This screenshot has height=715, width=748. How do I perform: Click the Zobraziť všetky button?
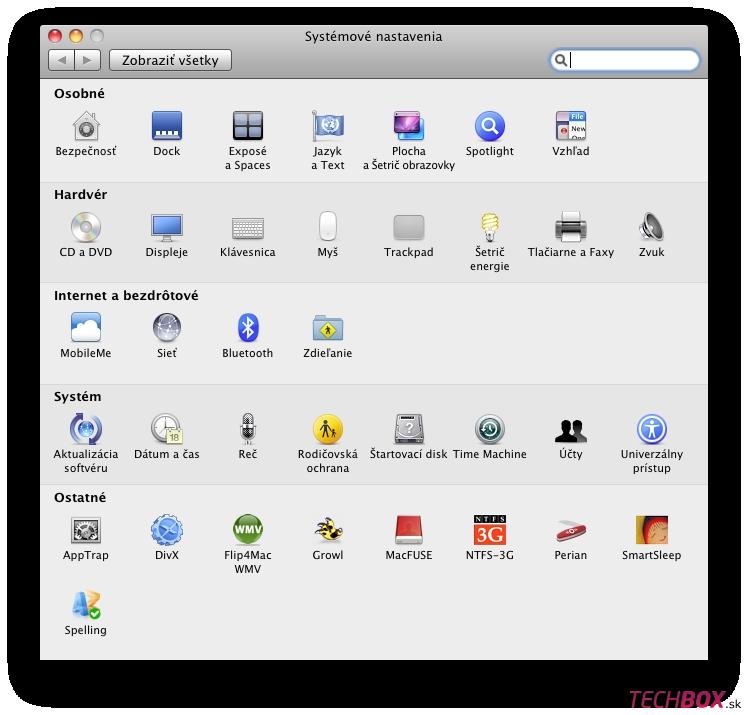170,60
